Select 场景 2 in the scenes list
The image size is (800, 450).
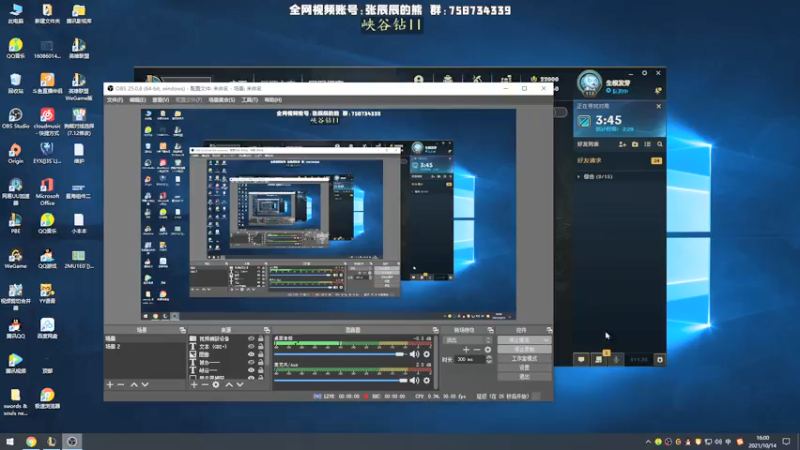pyautogui.click(x=145, y=346)
